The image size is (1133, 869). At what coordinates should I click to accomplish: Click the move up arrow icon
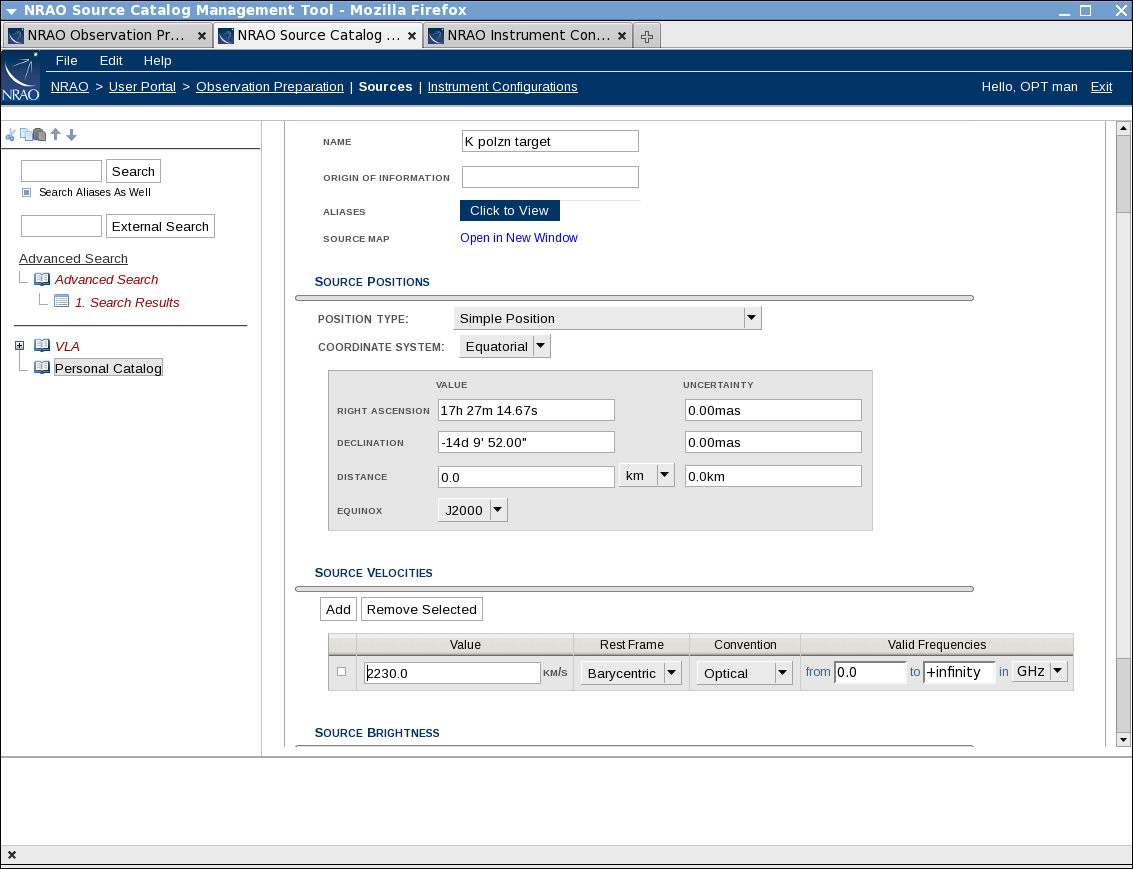(x=56, y=135)
